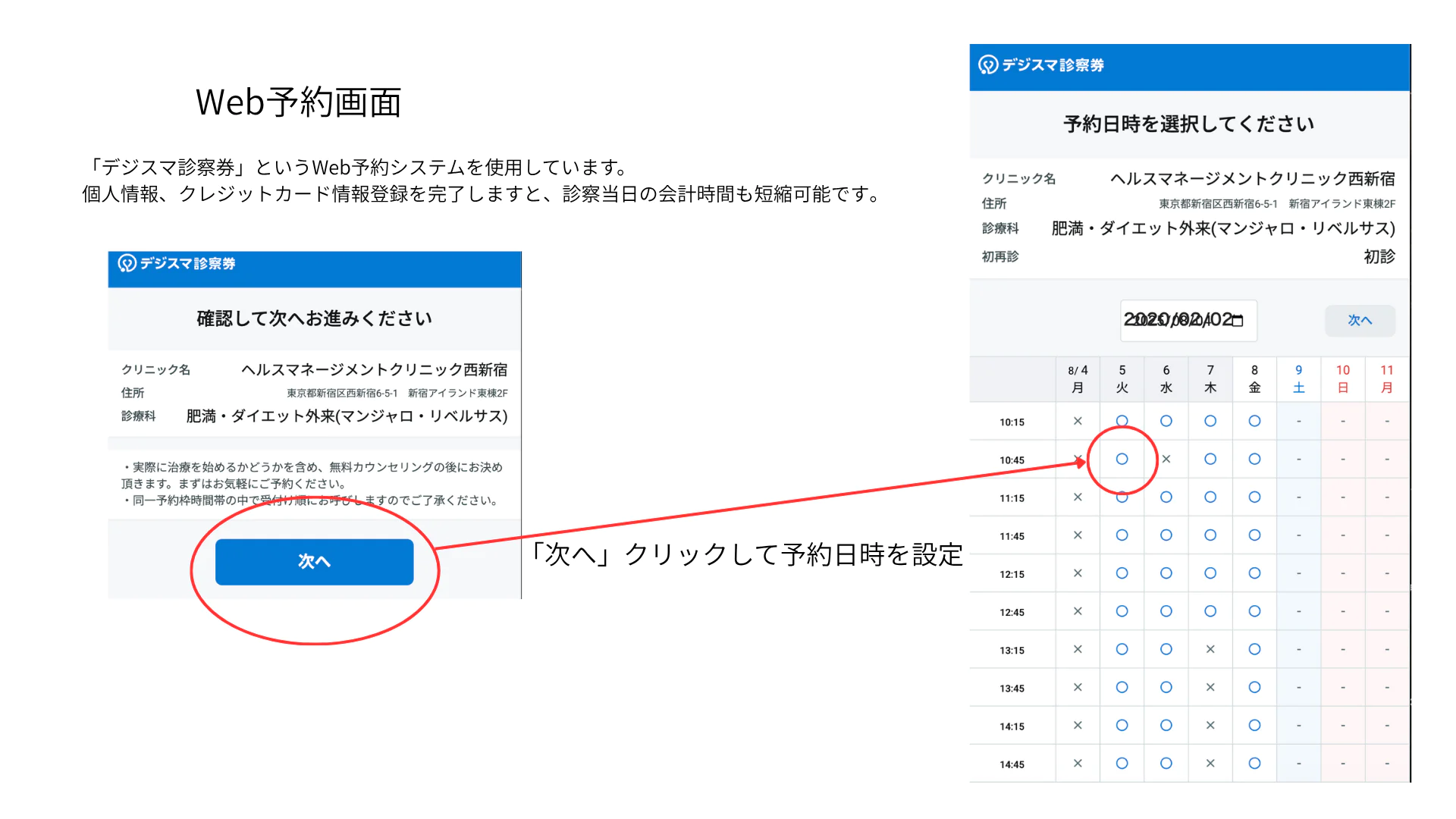
Task: Click the デジスマ診察券 logo in left panel
Action: point(176,263)
